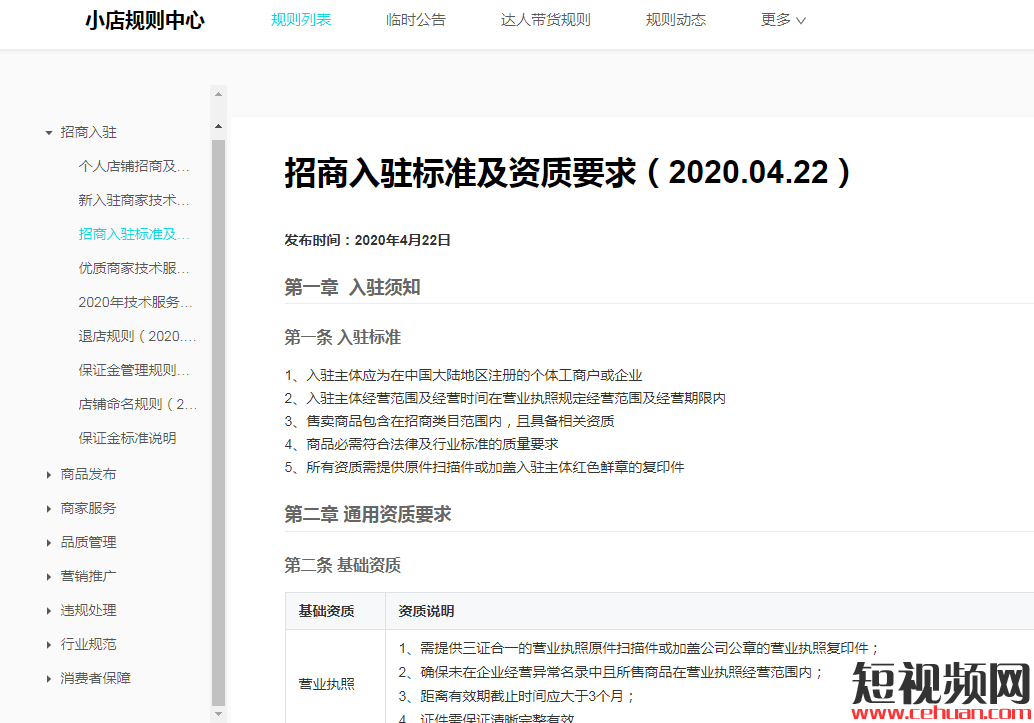Click the sidebar scrollbar thumb
Viewport: 1034px width, 723px height.
[218, 422]
